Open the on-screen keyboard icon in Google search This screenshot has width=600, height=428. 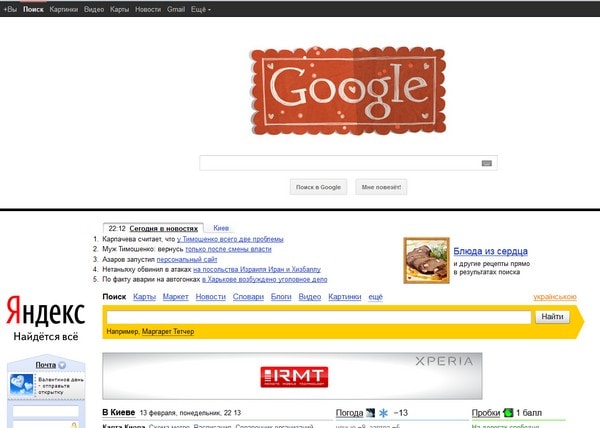pyautogui.click(x=486, y=163)
